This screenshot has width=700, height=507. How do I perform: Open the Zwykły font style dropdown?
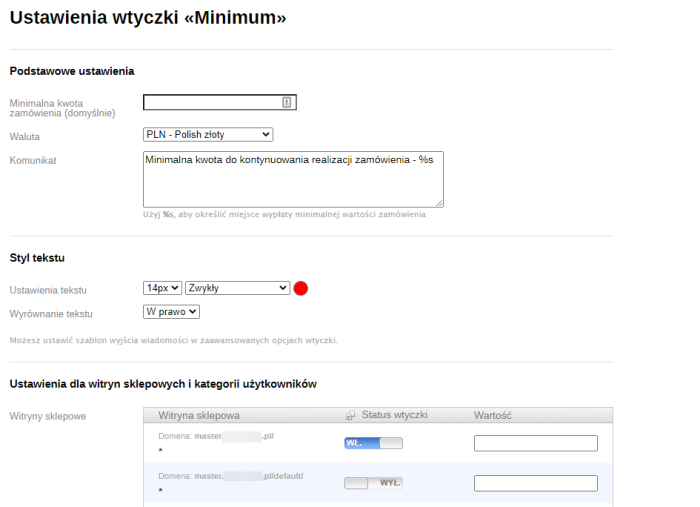pos(237,288)
